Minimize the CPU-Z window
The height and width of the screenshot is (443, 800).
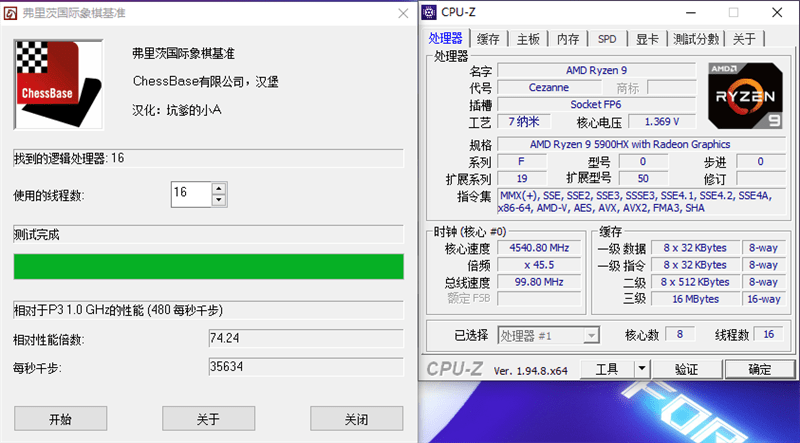(x=690, y=13)
